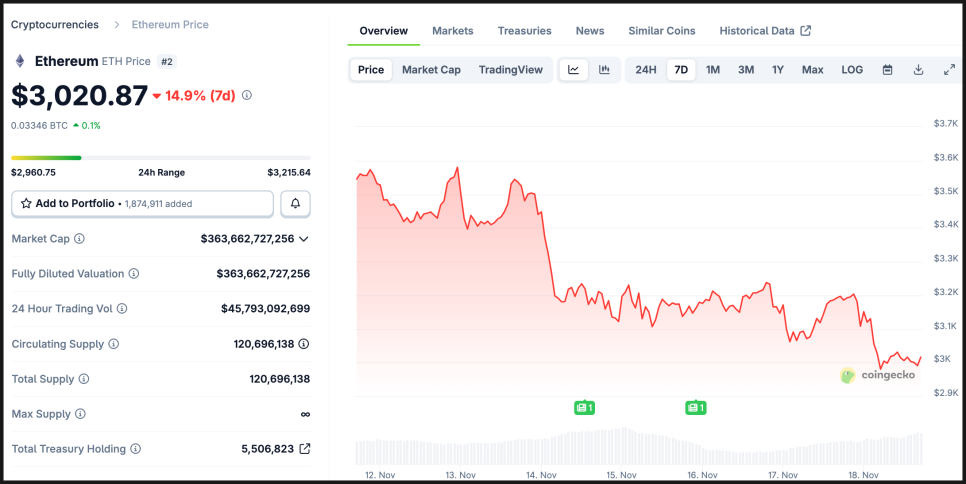The height and width of the screenshot is (484, 966).
Task: Click the 24h Range progress bar
Action: pos(160,157)
